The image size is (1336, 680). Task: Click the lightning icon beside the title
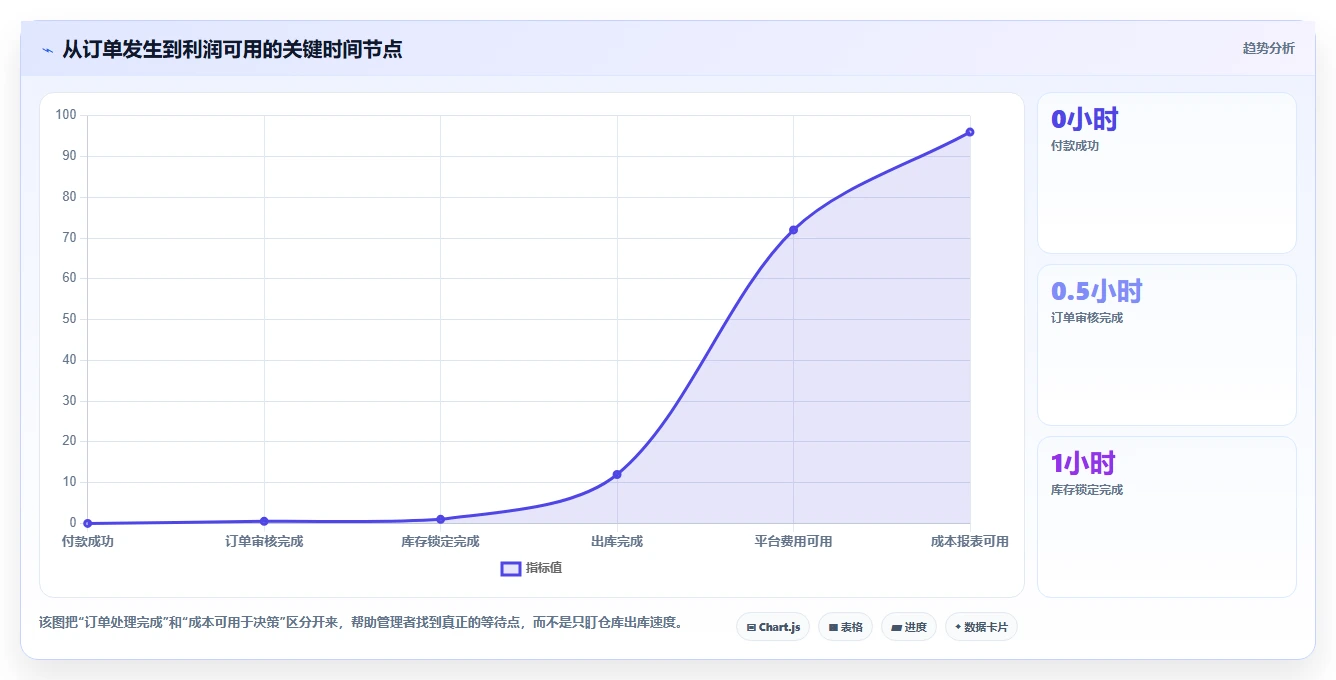pyautogui.click(x=47, y=49)
